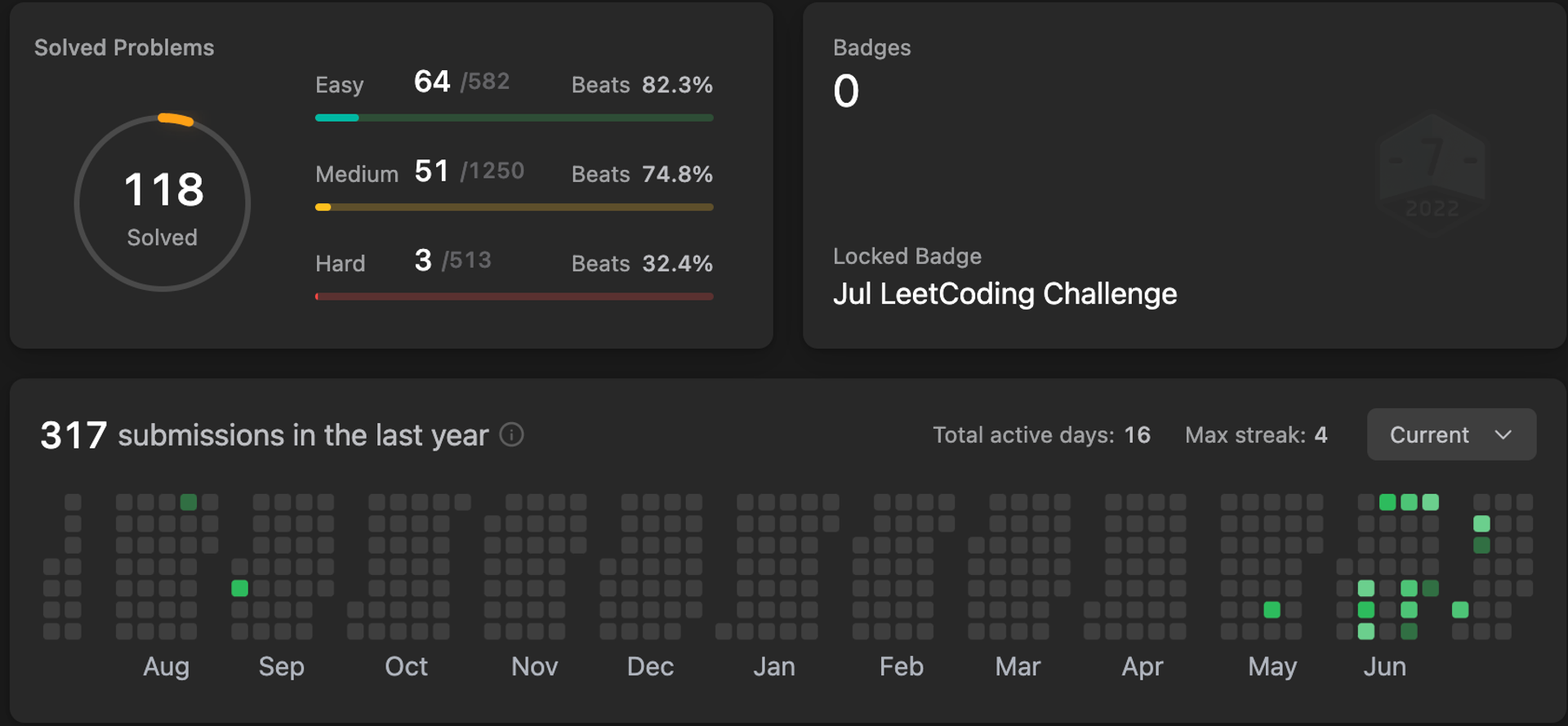Image resolution: width=1568 pixels, height=726 pixels.
Task: Expand the submissions heatmap view options
Action: point(1451,434)
